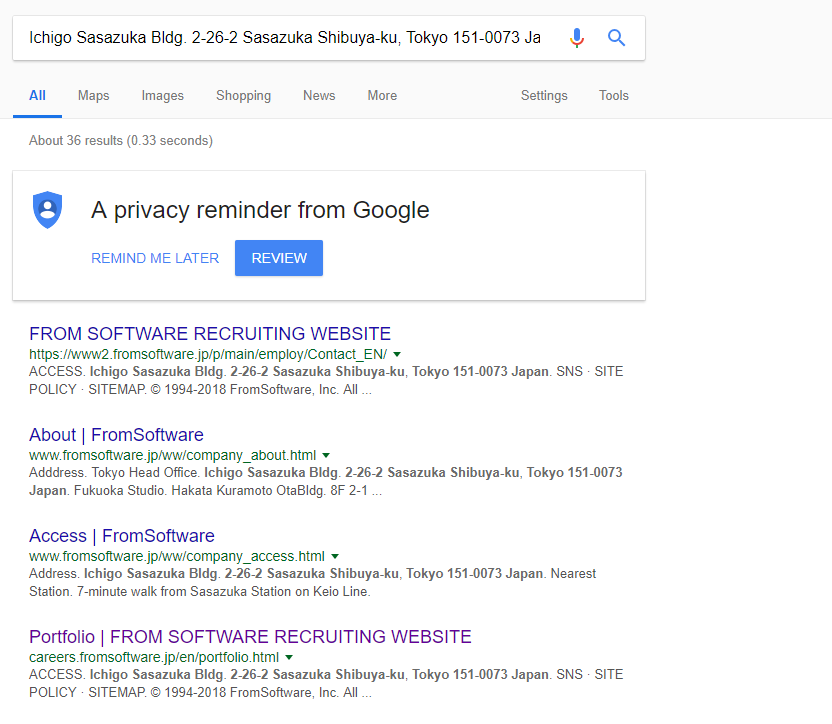Switch to the Images tab
Image resolution: width=832 pixels, height=724 pixels.
[162, 96]
